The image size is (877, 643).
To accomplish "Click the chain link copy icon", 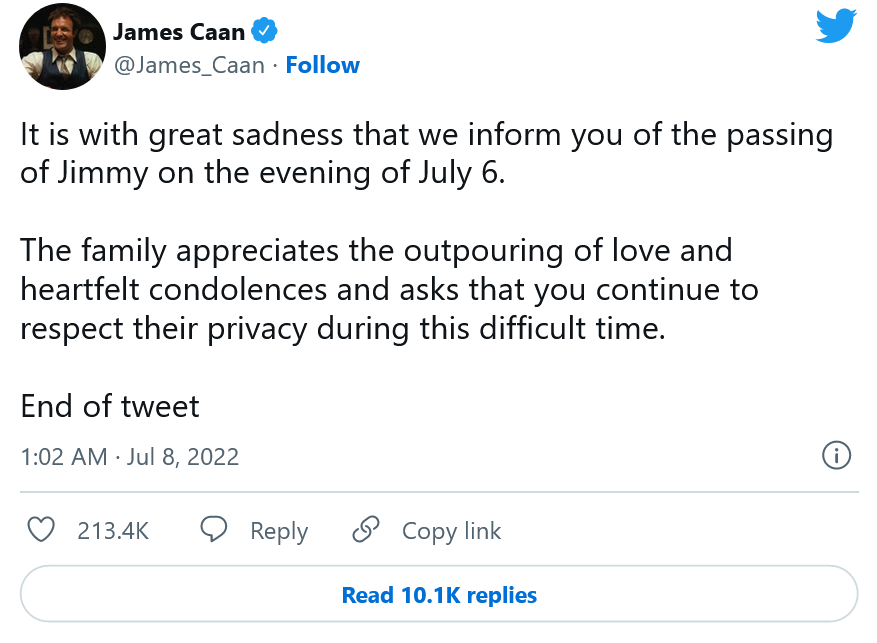I will pos(366,530).
